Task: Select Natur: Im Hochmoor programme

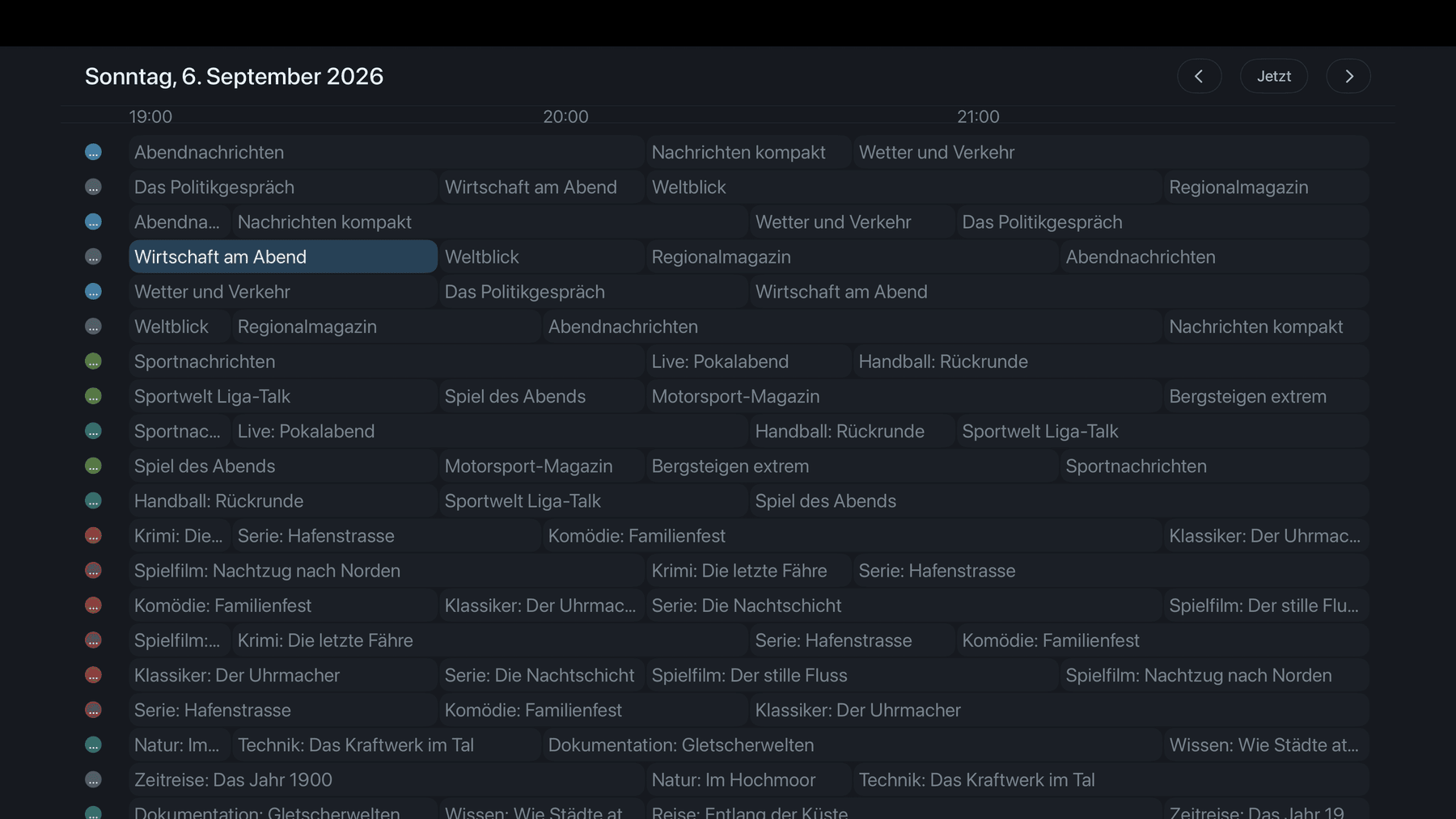Action: click(748, 779)
